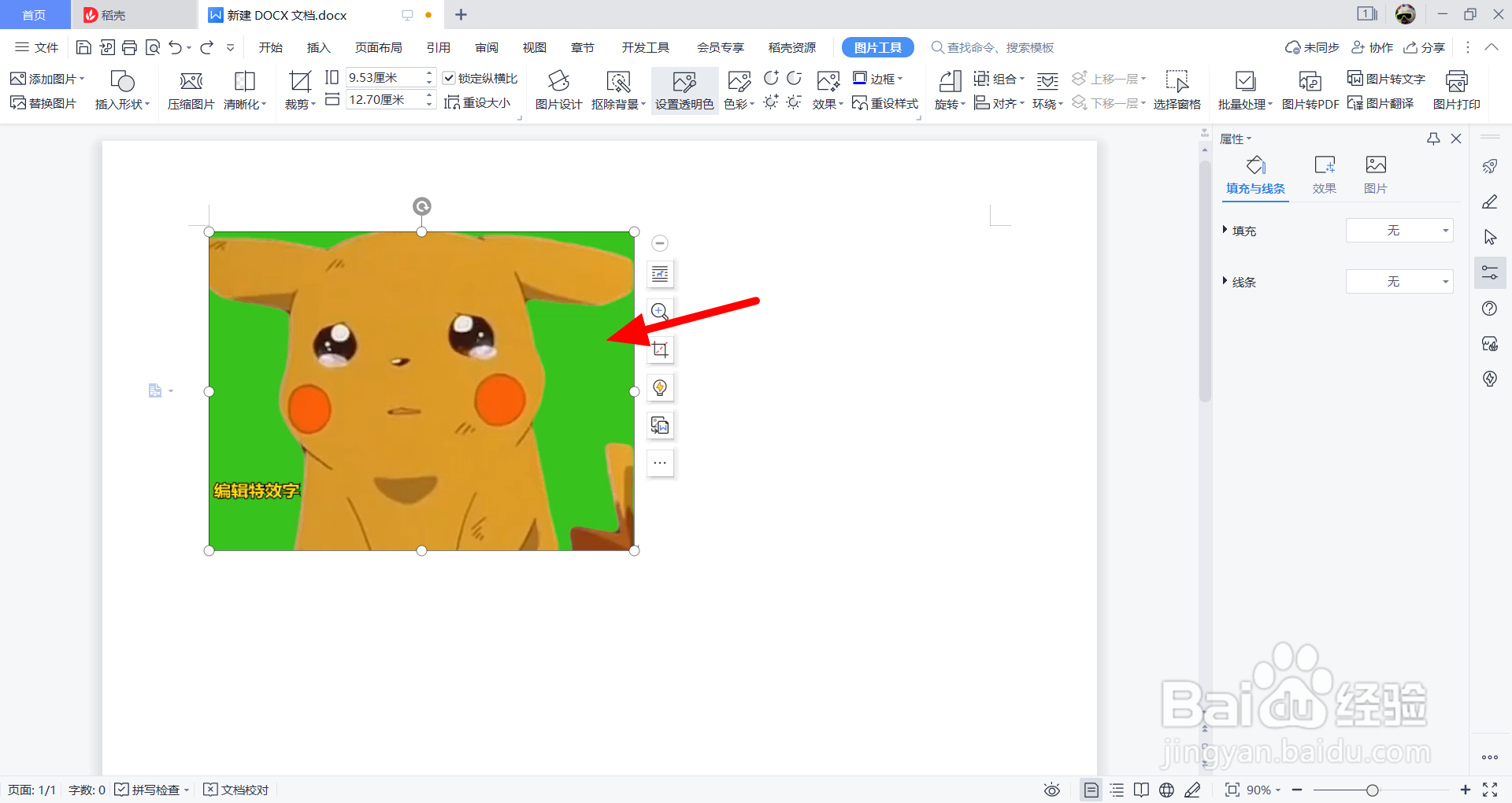Open Line (线条) dropdown set to 无

tap(1399, 282)
